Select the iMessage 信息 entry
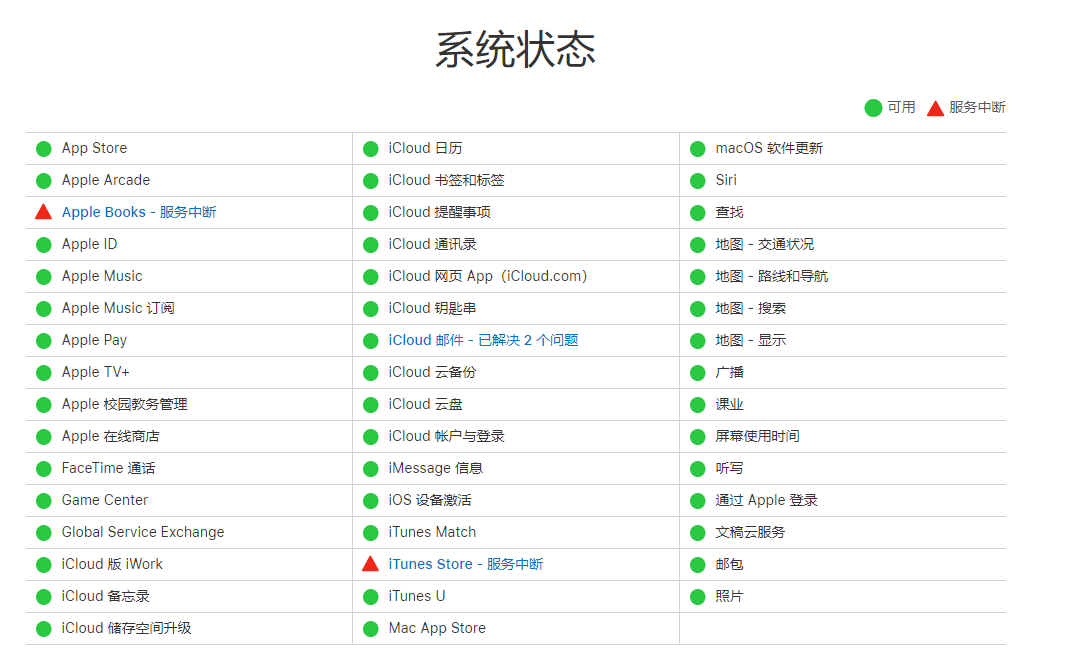1086x662 pixels. click(442, 468)
